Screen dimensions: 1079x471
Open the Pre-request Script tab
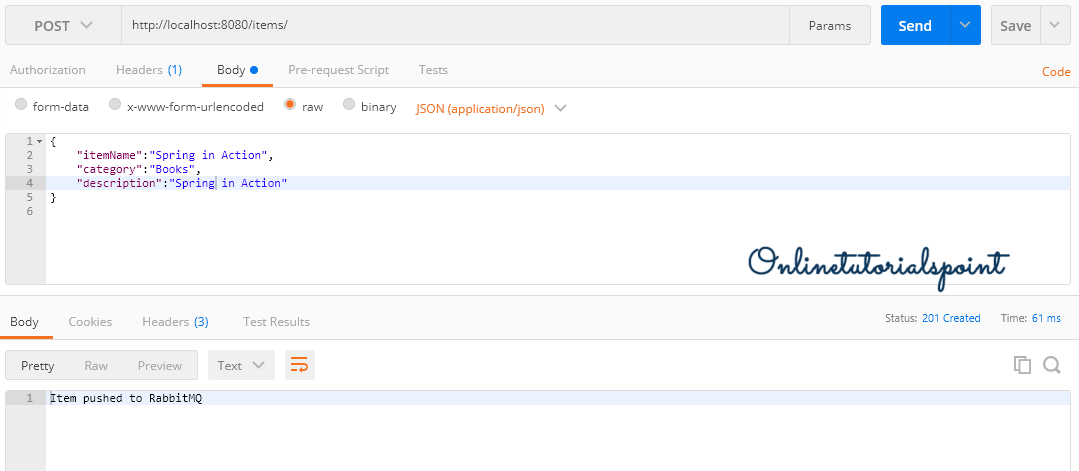click(x=338, y=70)
